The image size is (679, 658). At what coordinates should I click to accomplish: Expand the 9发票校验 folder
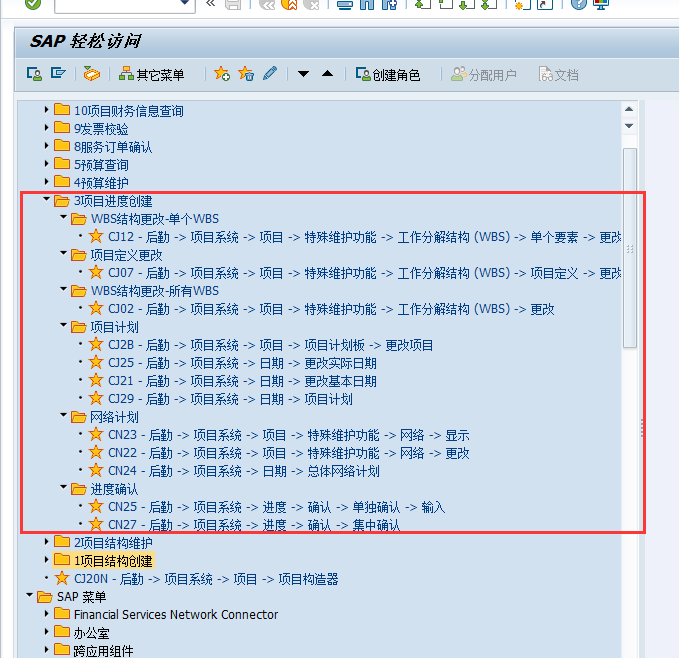click(46, 128)
